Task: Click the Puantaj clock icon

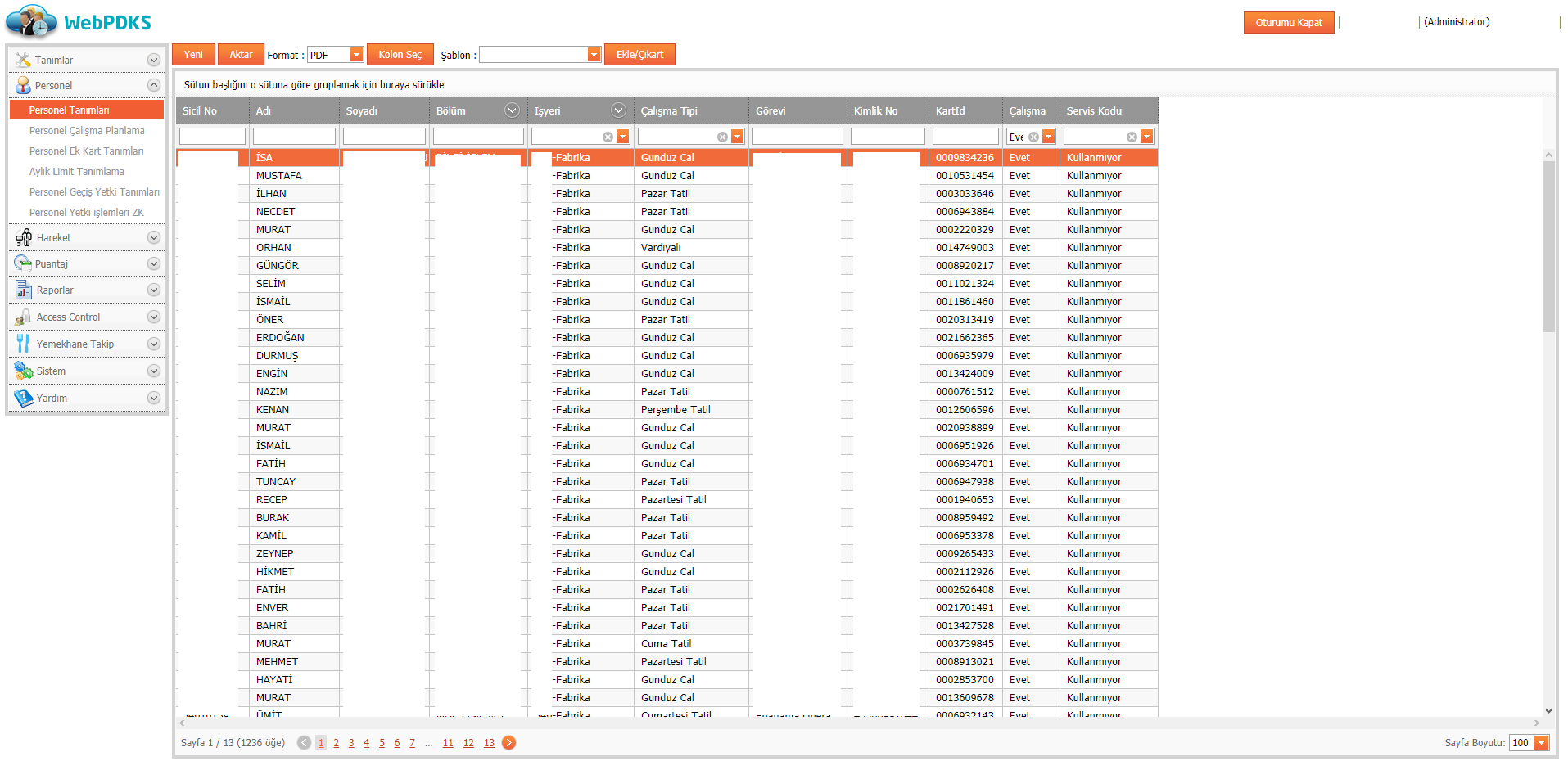Action: click(x=23, y=264)
